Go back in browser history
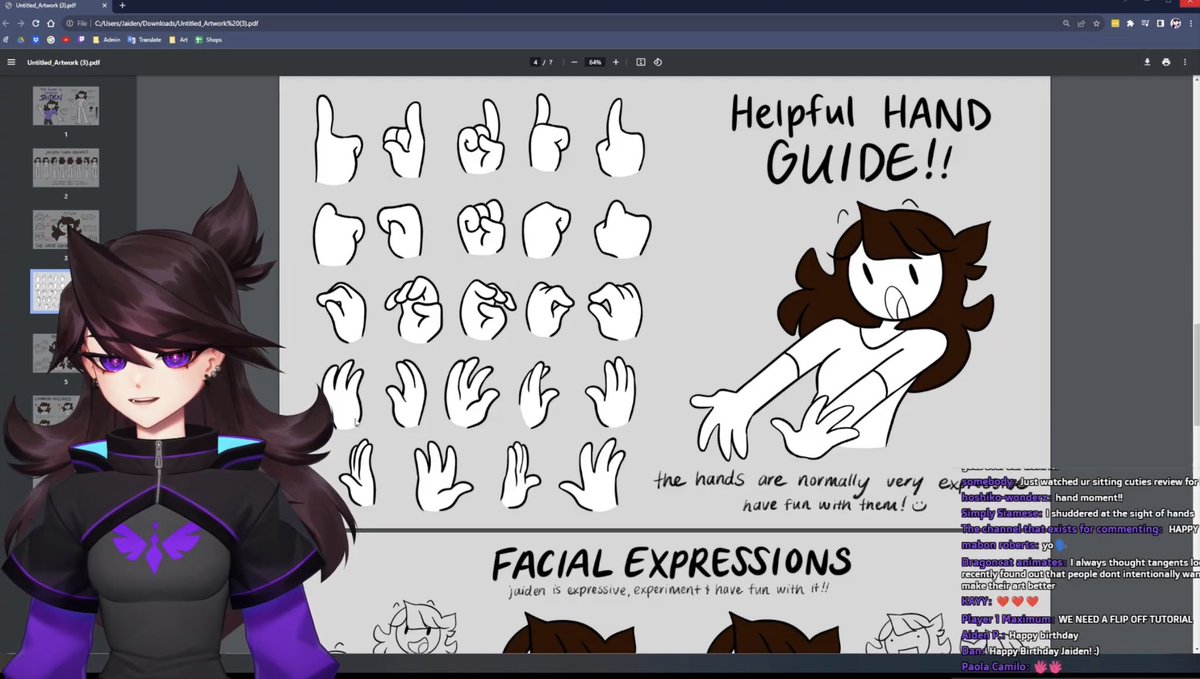 (6, 23)
